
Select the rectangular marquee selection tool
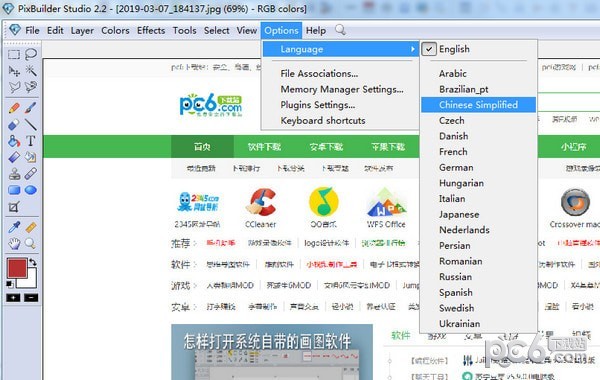coord(14,54)
